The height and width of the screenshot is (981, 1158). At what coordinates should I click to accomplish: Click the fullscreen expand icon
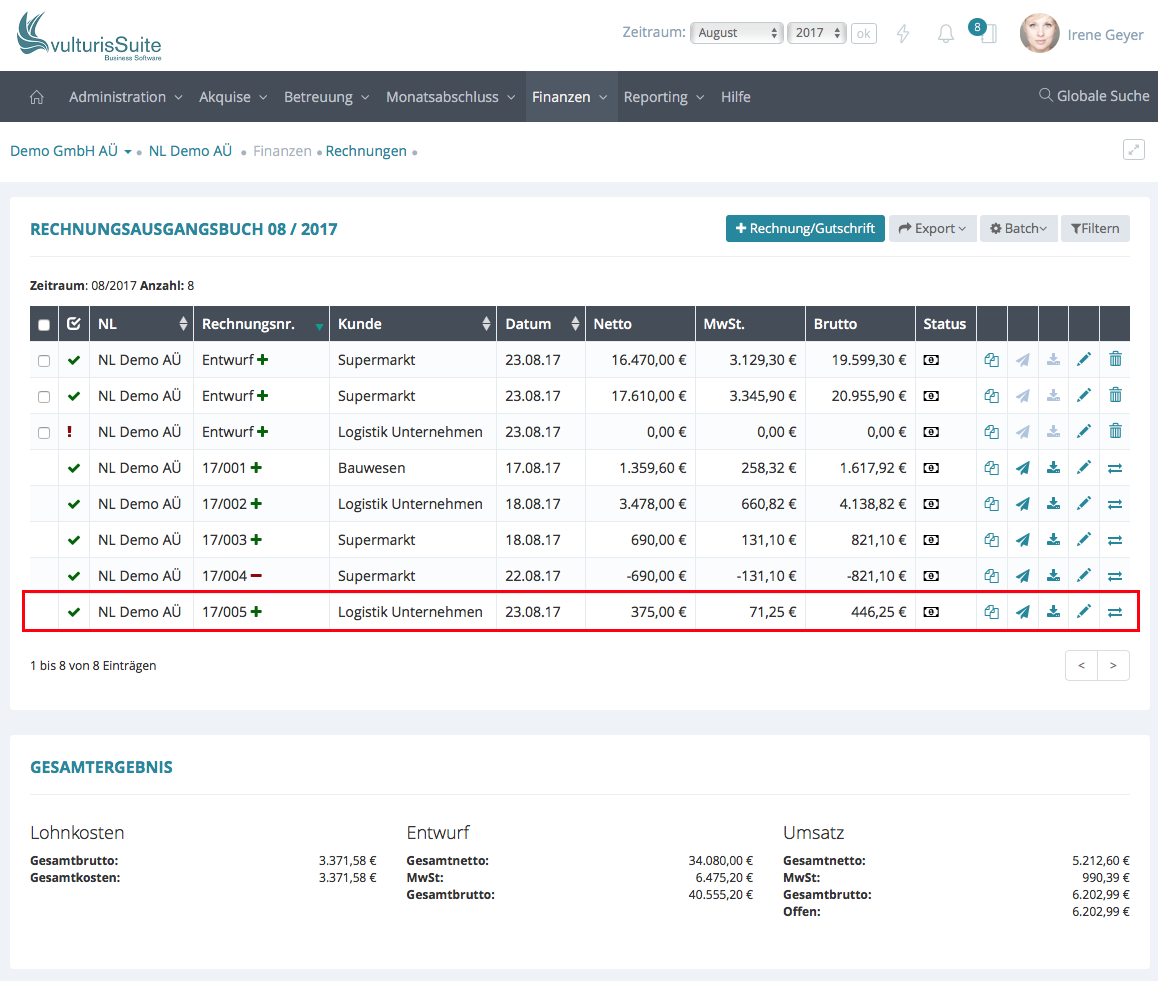(x=1133, y=150)
